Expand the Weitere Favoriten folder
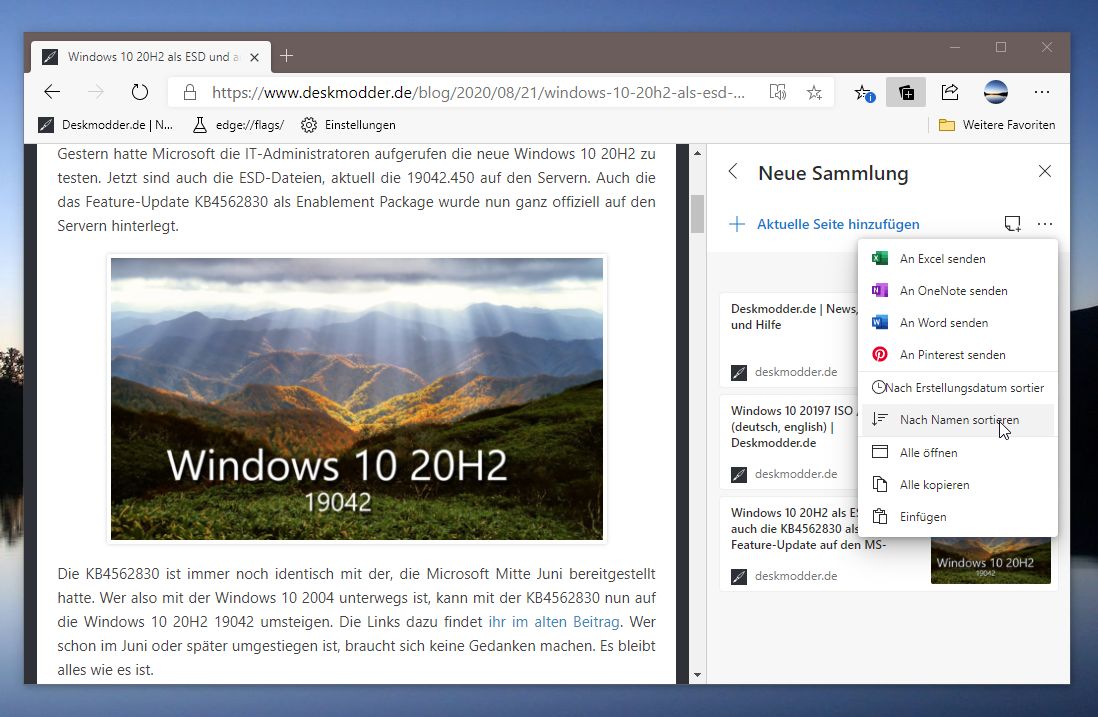This screenshot has height=717, width=1098. pos(997,125)
